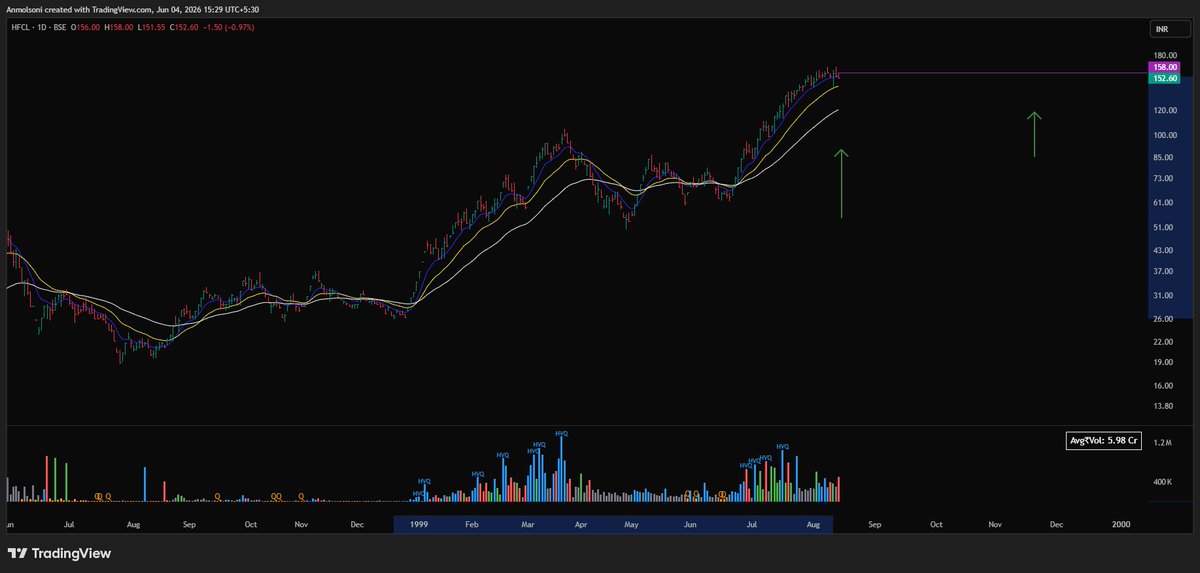The image size is (1200, 573).
Task: Click 85.00 on the price axis
Action: coord(1163,157)
